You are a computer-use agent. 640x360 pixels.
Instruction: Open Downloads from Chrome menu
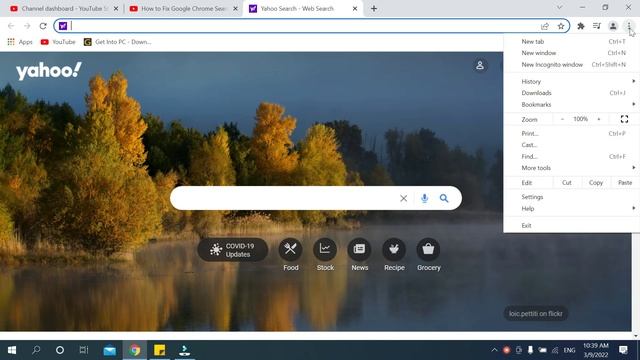click(571, 93)
